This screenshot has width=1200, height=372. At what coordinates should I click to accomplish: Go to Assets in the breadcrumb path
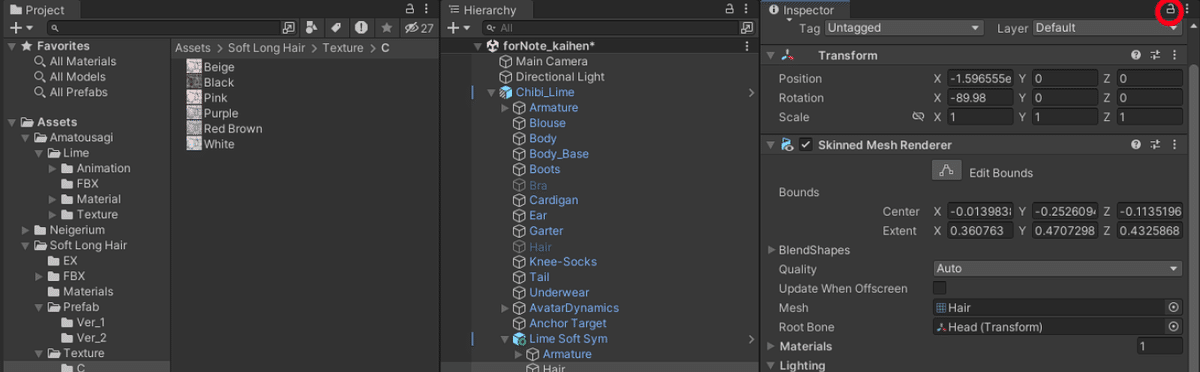click(x=194, y=47)
